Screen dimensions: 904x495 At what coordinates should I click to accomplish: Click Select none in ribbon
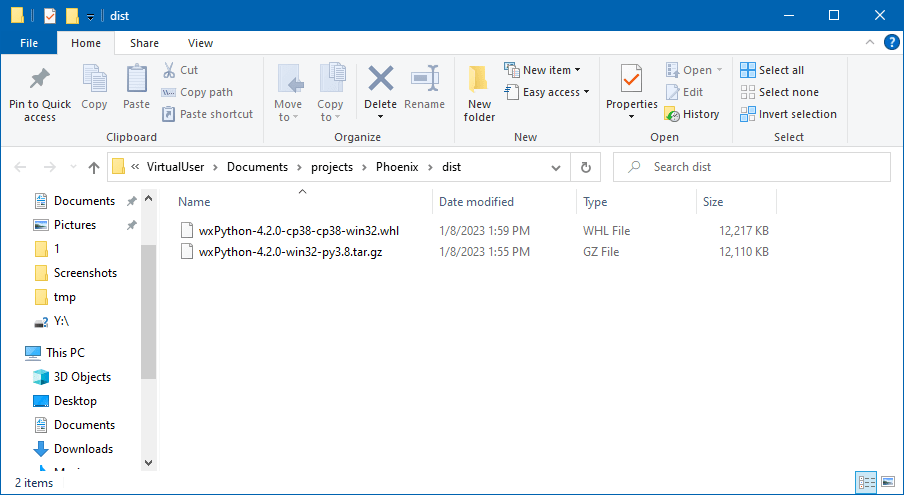779,92
